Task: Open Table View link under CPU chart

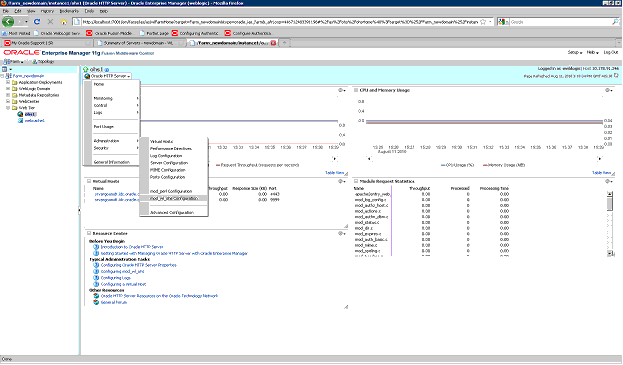Action: pos(602,173)
